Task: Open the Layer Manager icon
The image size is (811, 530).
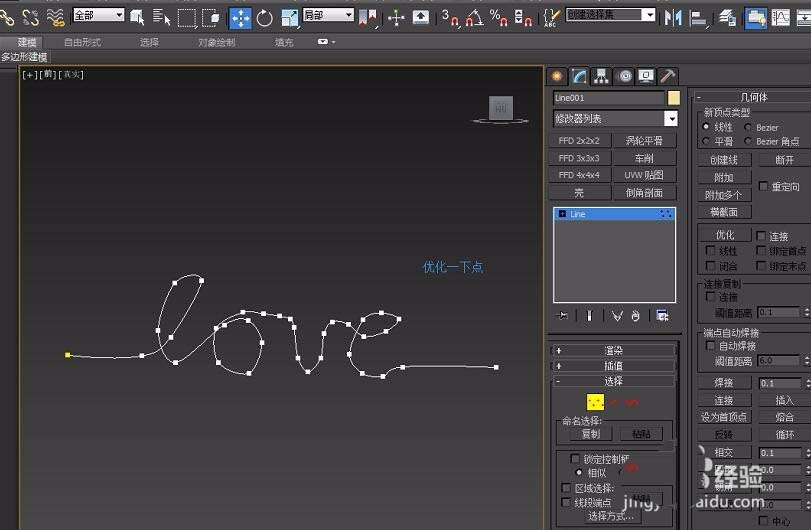Action: click(727, 18)
